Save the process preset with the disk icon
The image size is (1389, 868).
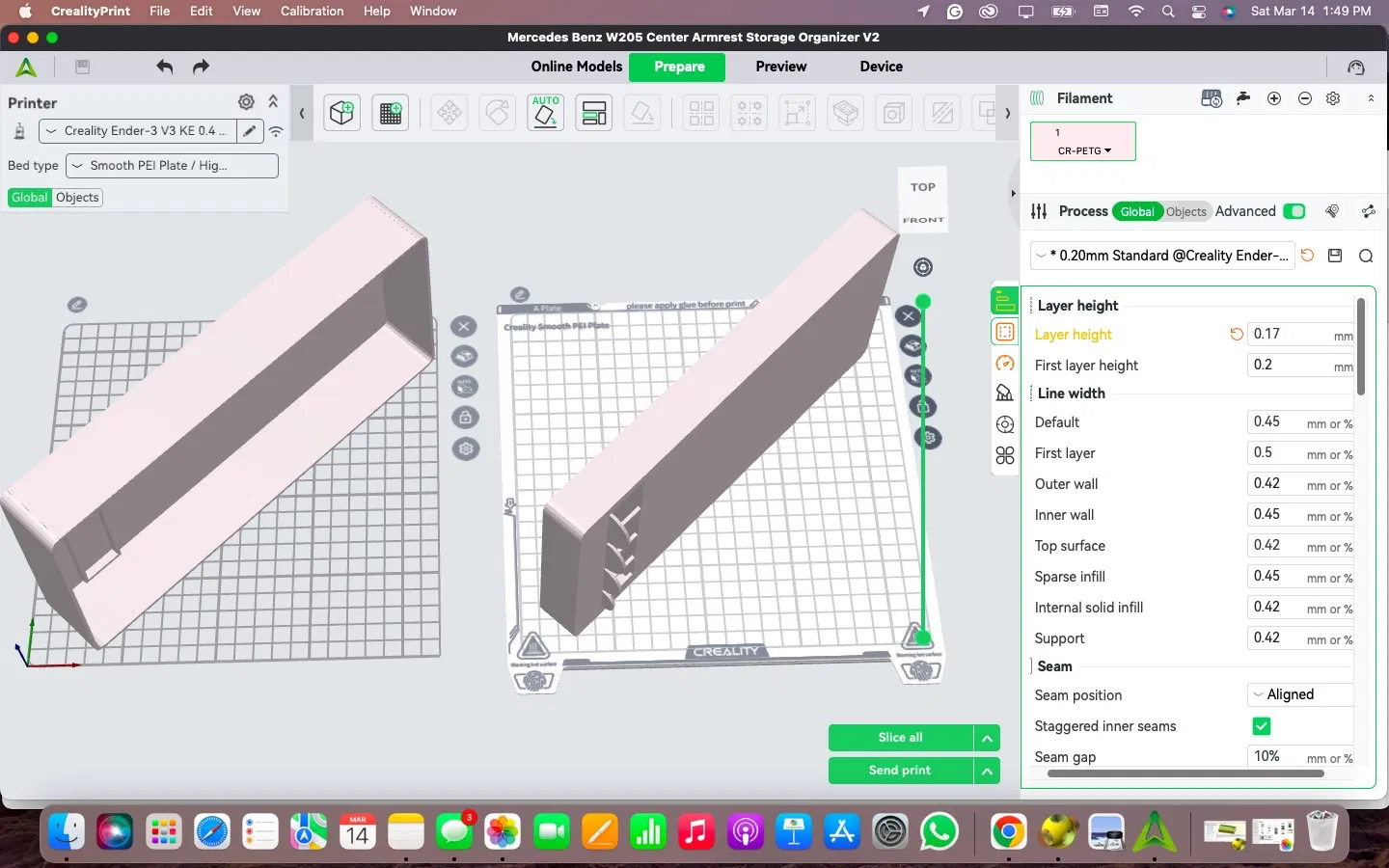[x=1335, y=256]
